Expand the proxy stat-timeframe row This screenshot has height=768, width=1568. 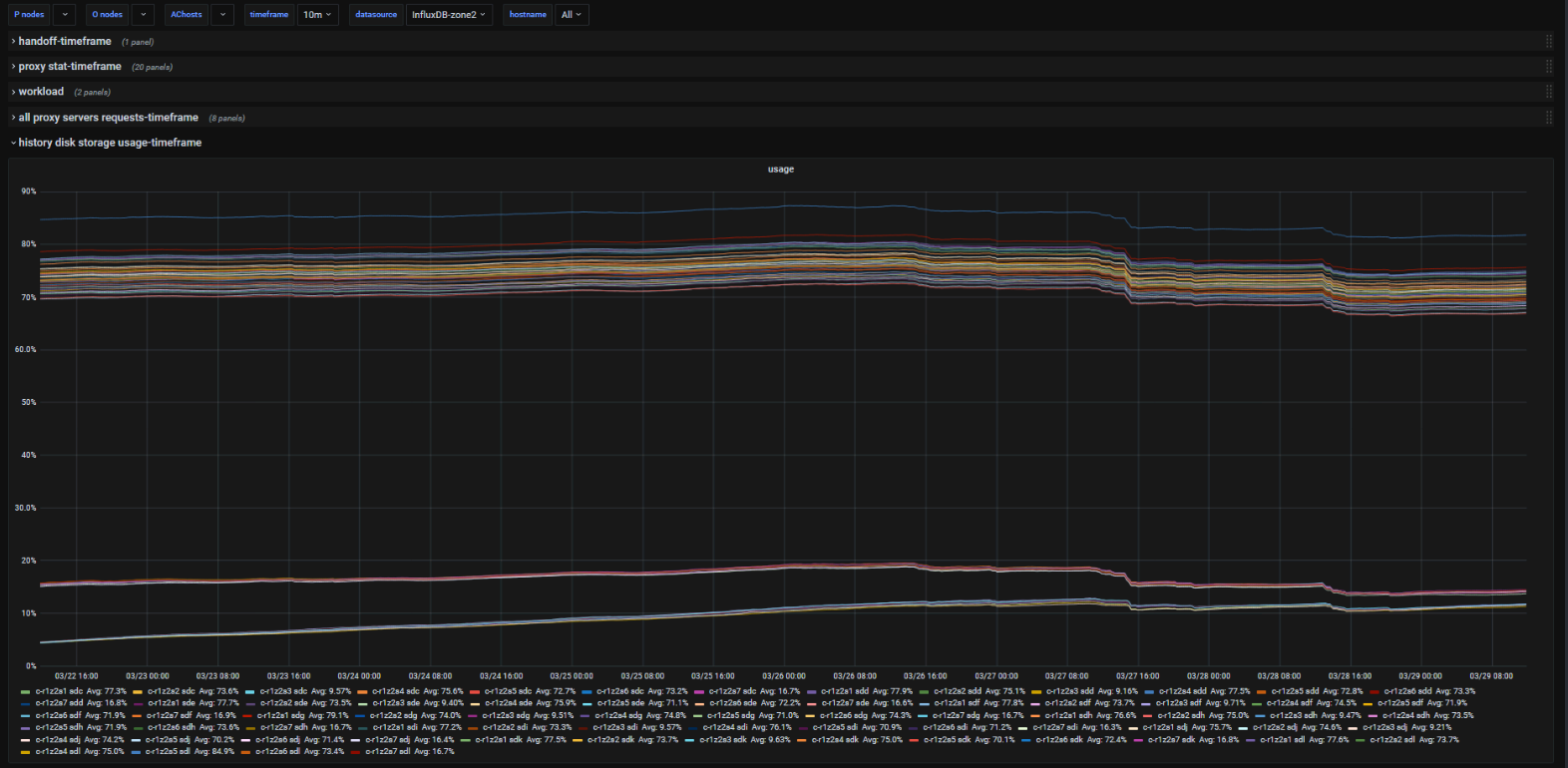[70, 67]
